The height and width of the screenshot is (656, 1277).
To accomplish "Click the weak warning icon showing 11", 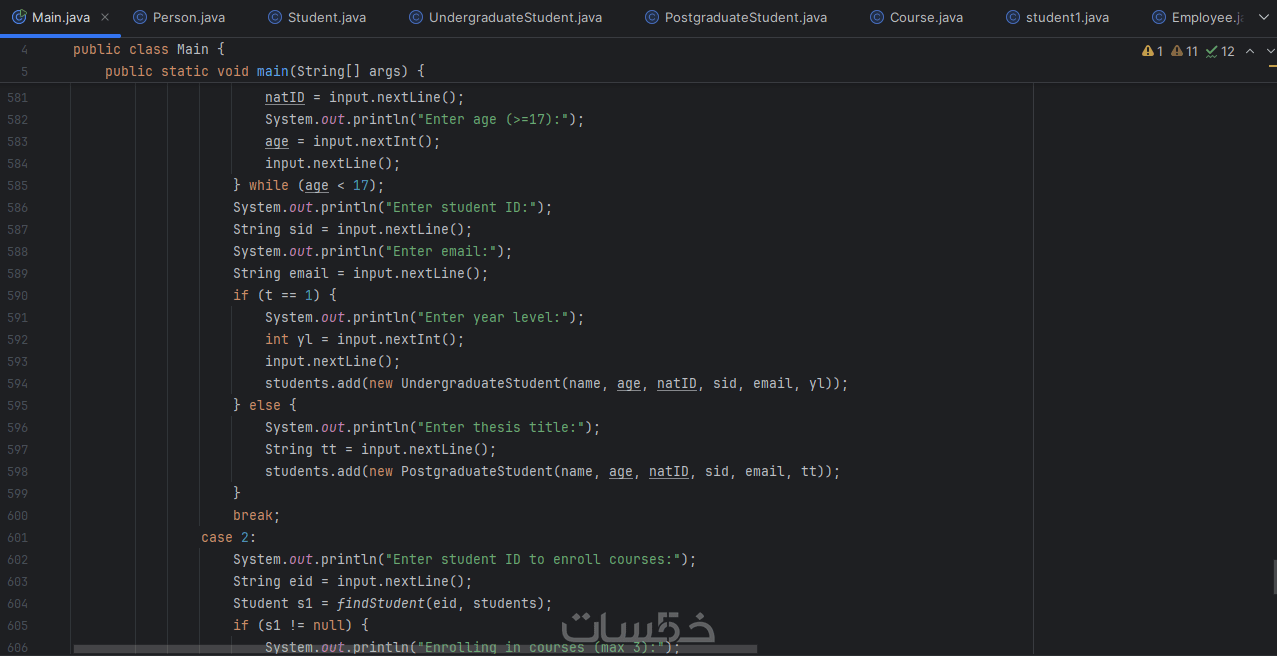I will click(1184, 51).
